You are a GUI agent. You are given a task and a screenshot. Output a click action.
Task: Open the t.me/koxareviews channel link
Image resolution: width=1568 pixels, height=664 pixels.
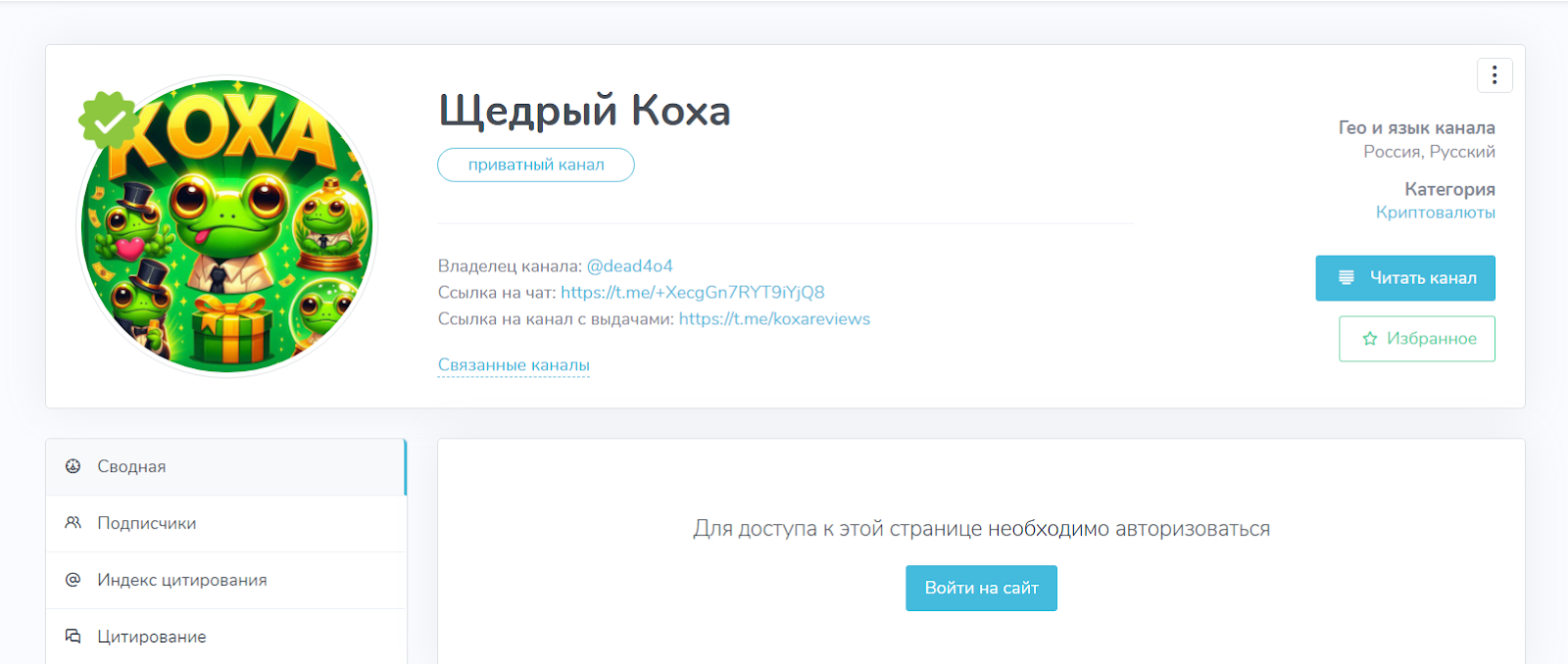click(774, 319)
